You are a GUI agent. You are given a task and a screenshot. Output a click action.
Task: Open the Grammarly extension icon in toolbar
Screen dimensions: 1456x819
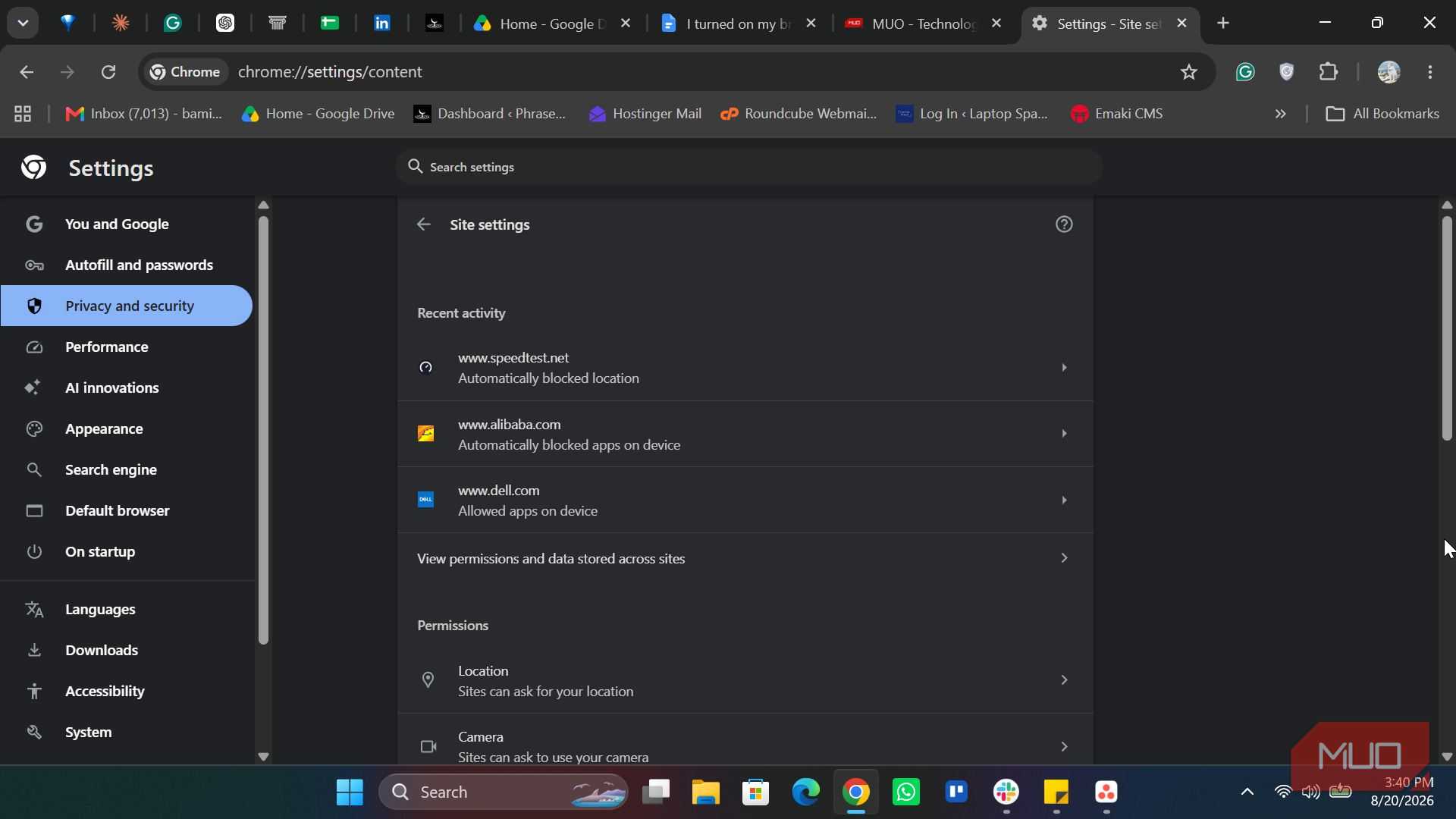1245,72
